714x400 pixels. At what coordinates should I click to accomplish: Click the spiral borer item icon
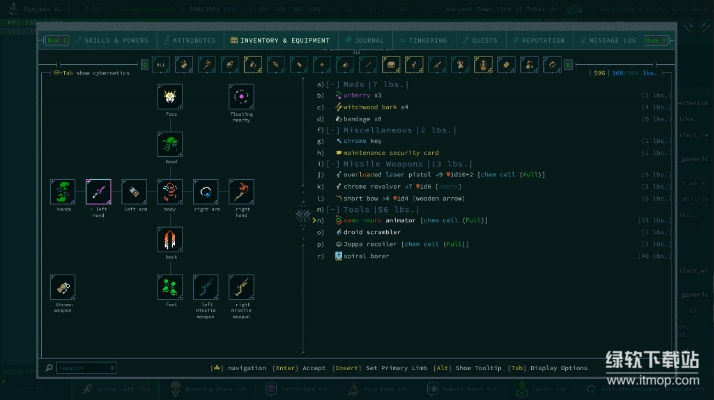338,256
